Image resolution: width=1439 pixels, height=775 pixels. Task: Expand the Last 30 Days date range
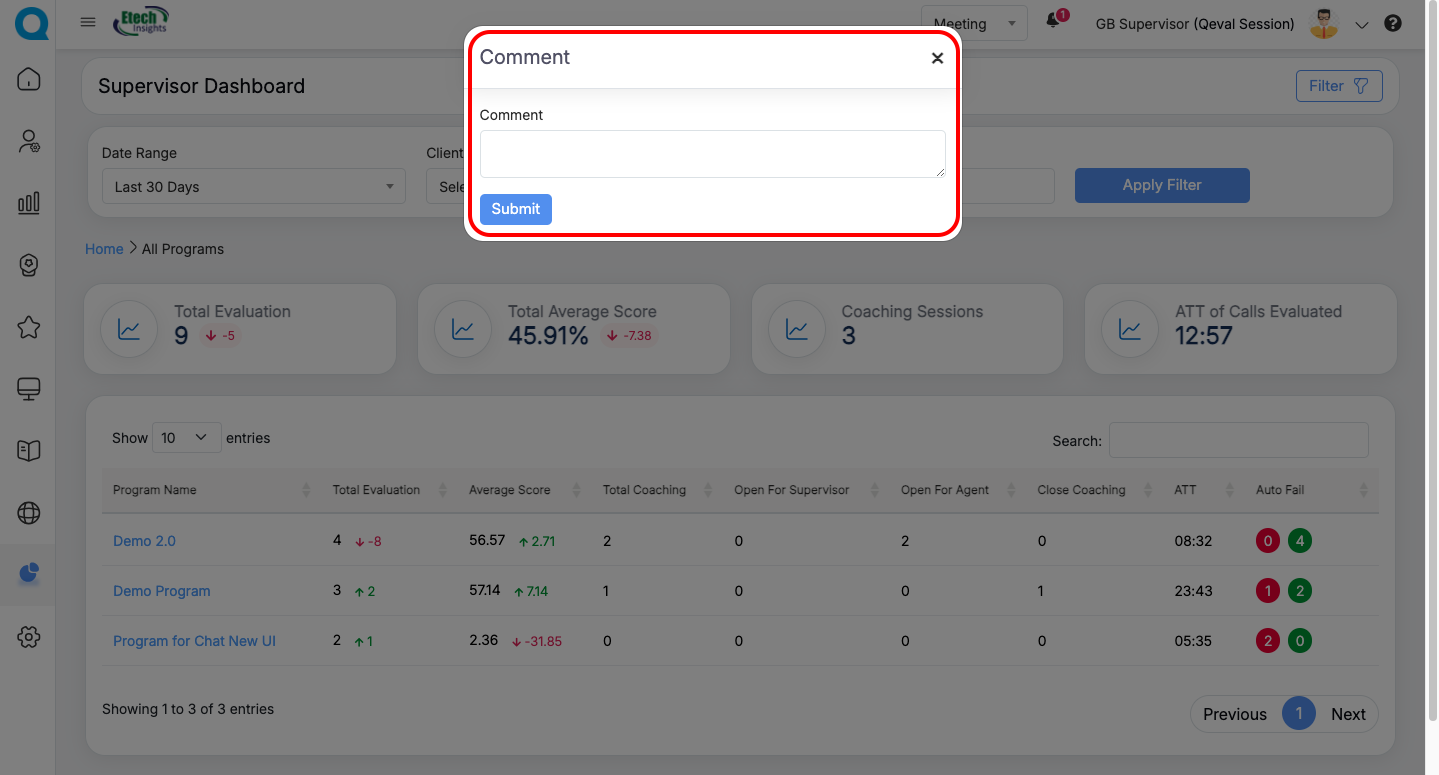(253, 187)
